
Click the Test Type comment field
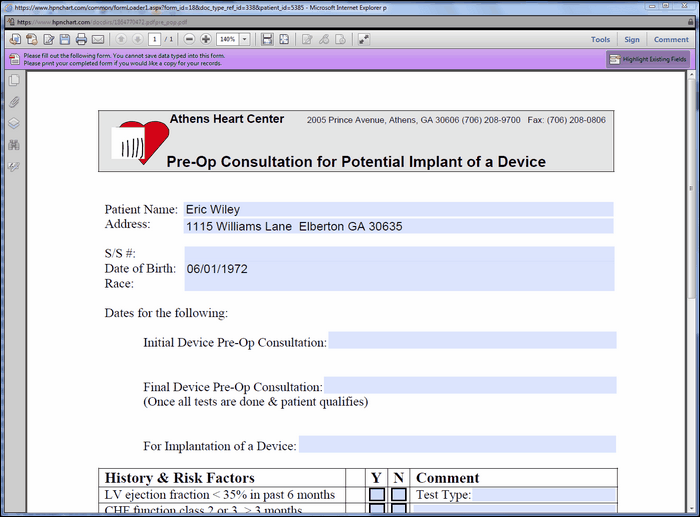[x=544, y=495]
